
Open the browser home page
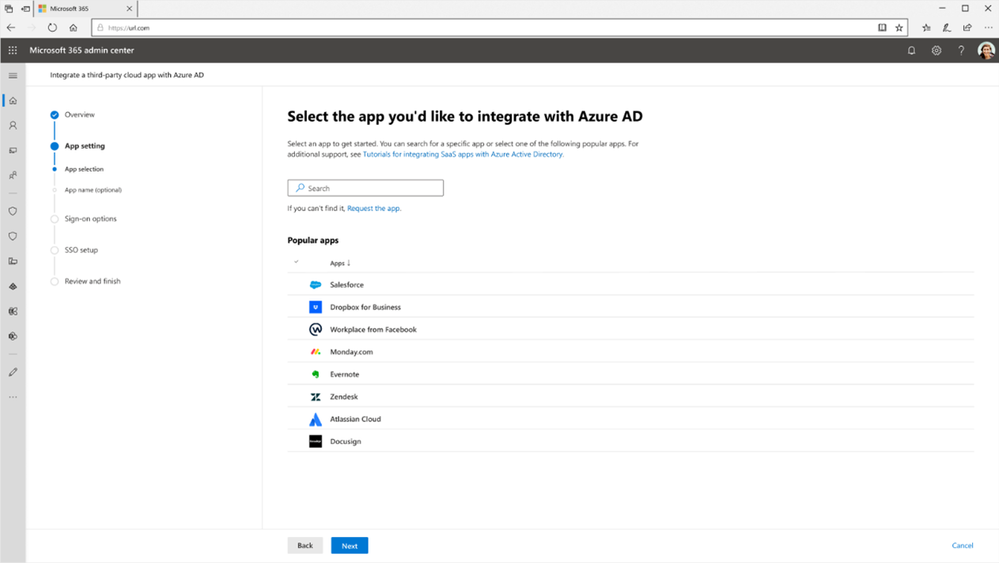73,27
